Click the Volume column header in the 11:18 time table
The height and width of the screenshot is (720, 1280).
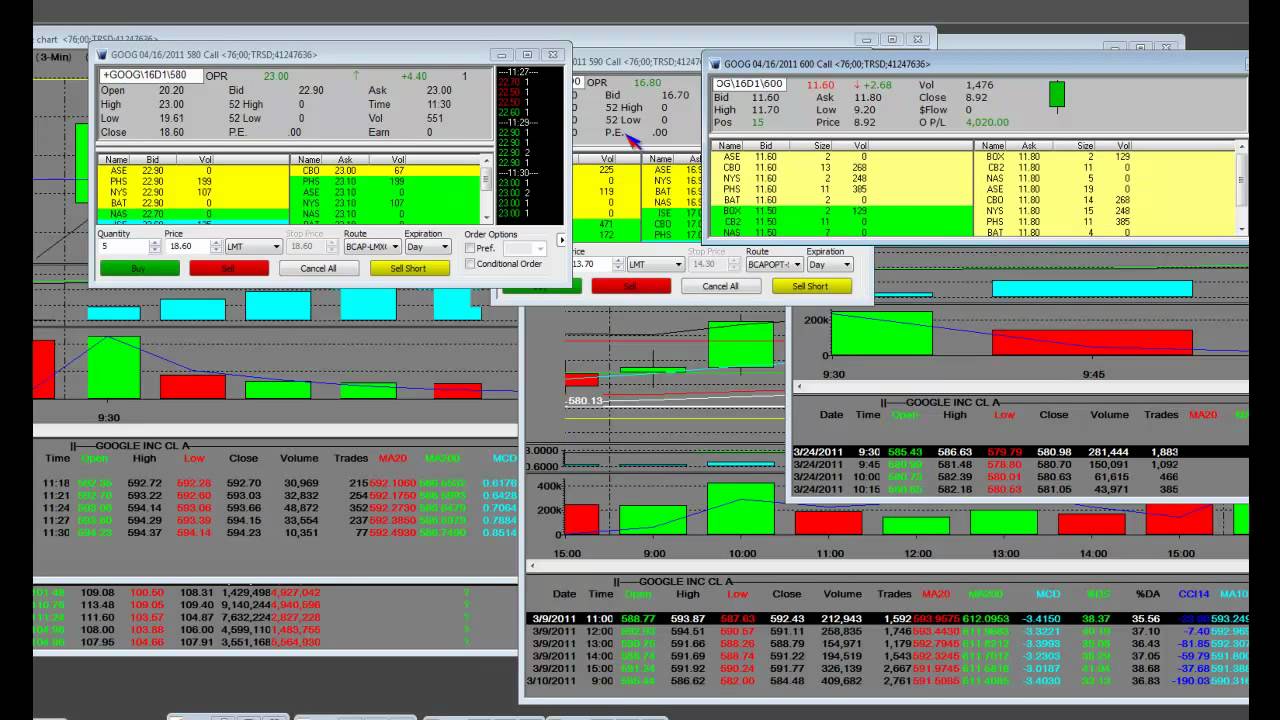[300, 458]
